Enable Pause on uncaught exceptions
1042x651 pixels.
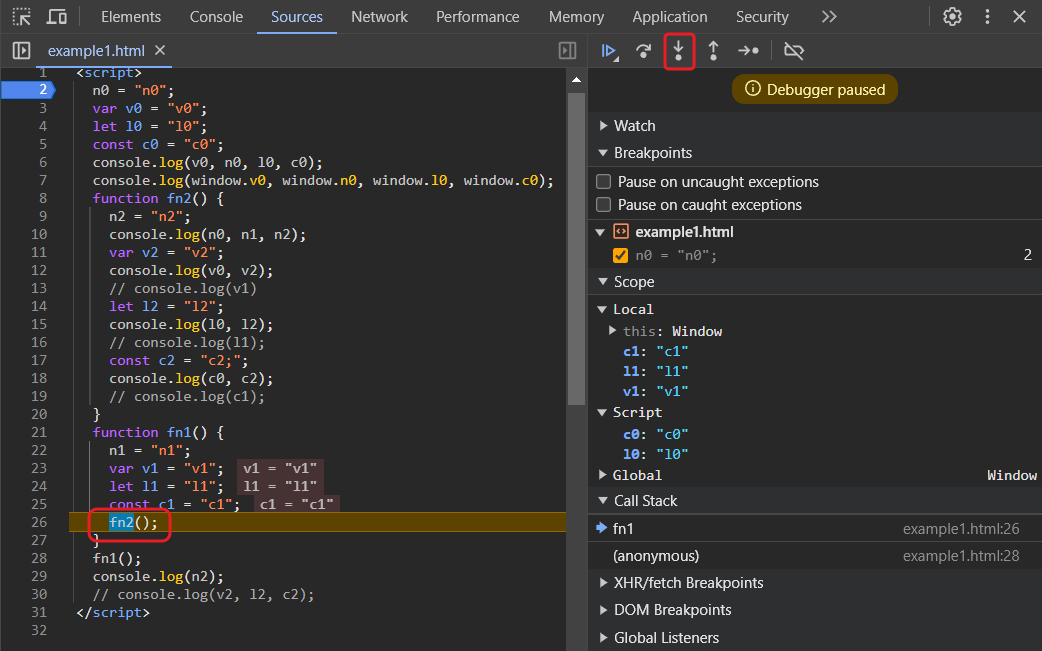pyautogui.click(x=604, y=182)
